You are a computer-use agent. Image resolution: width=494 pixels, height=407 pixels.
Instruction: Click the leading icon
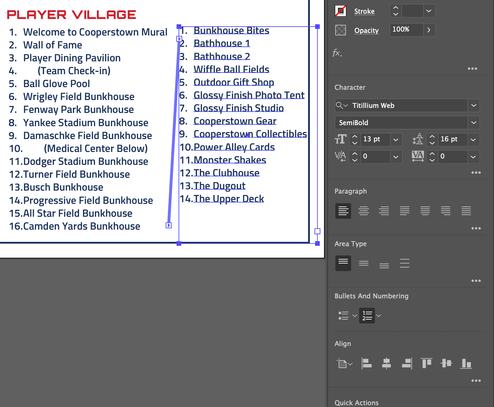click(x=418, y=139)
